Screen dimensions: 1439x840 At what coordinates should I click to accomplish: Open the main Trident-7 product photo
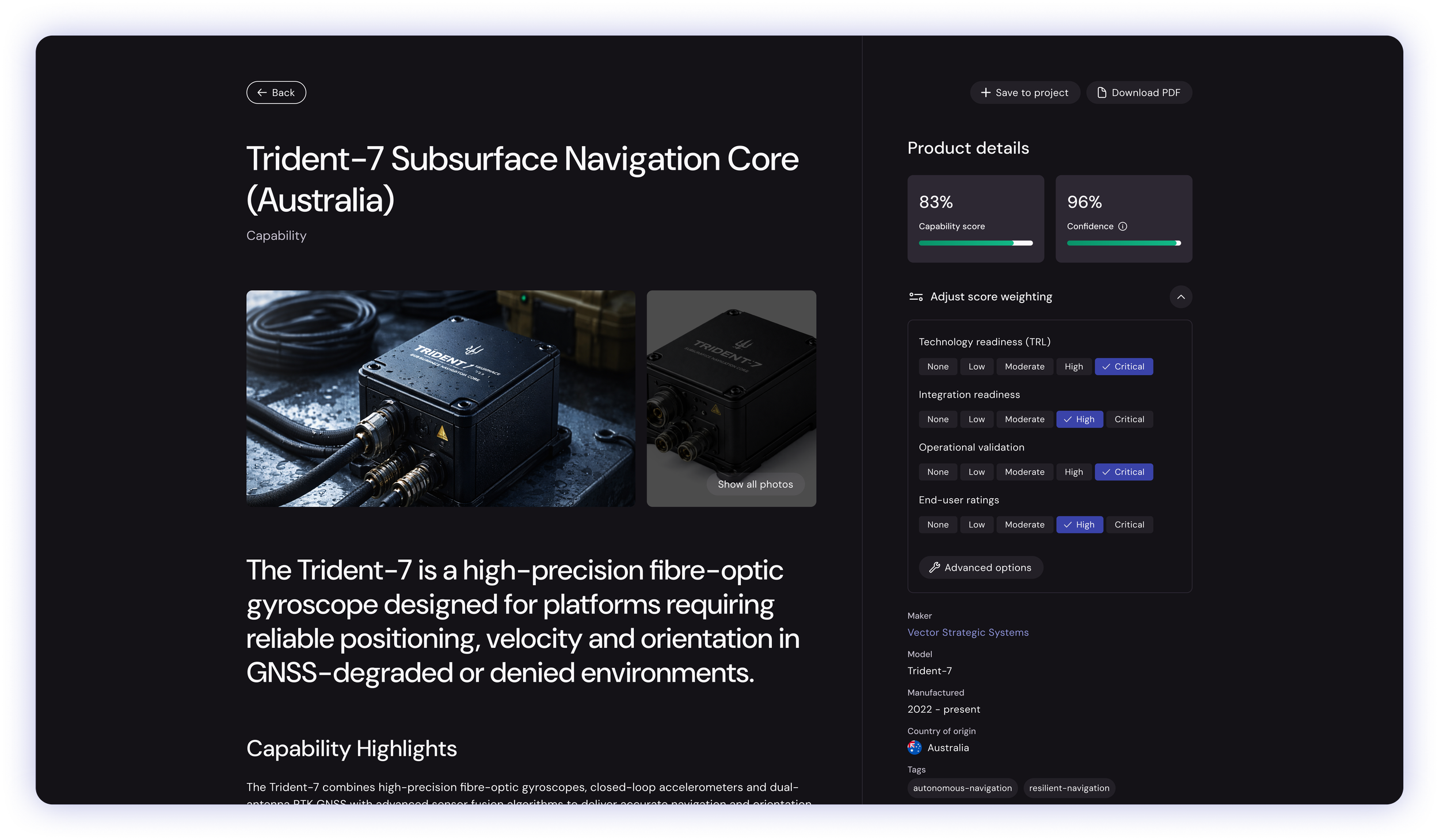[x=440, y=398]
